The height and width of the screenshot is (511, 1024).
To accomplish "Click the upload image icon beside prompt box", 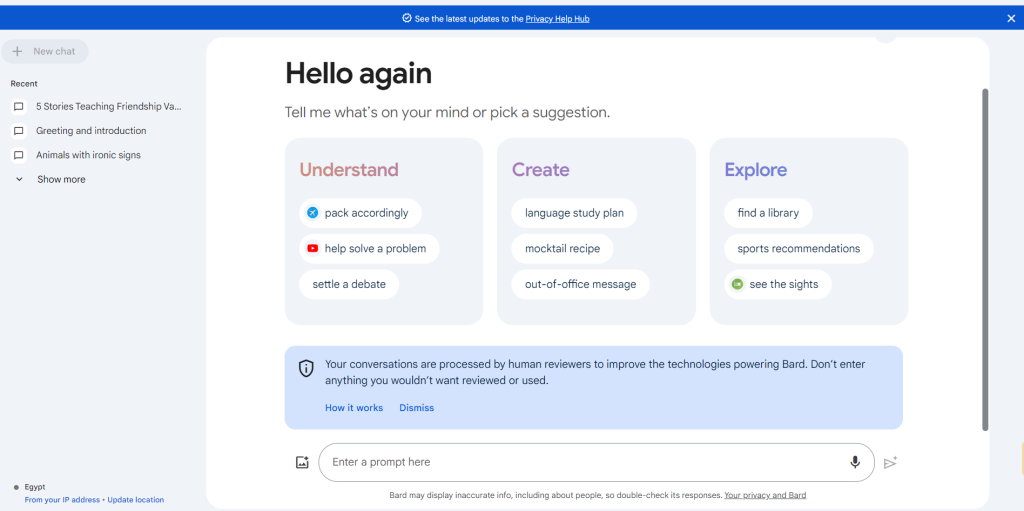I will (x=302, y=462).
